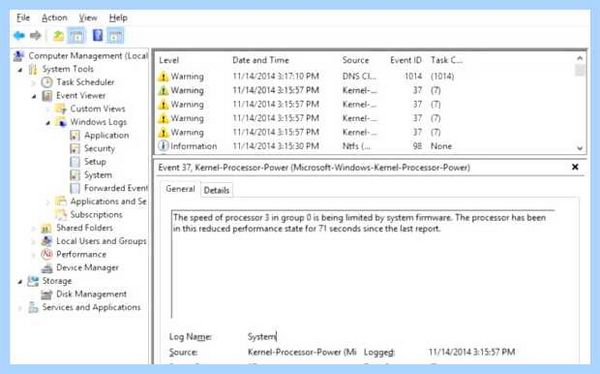The width and height of the screenshot is (600, 374).
Task: Close the event preview pane with X
Action: tap(575, 167)
